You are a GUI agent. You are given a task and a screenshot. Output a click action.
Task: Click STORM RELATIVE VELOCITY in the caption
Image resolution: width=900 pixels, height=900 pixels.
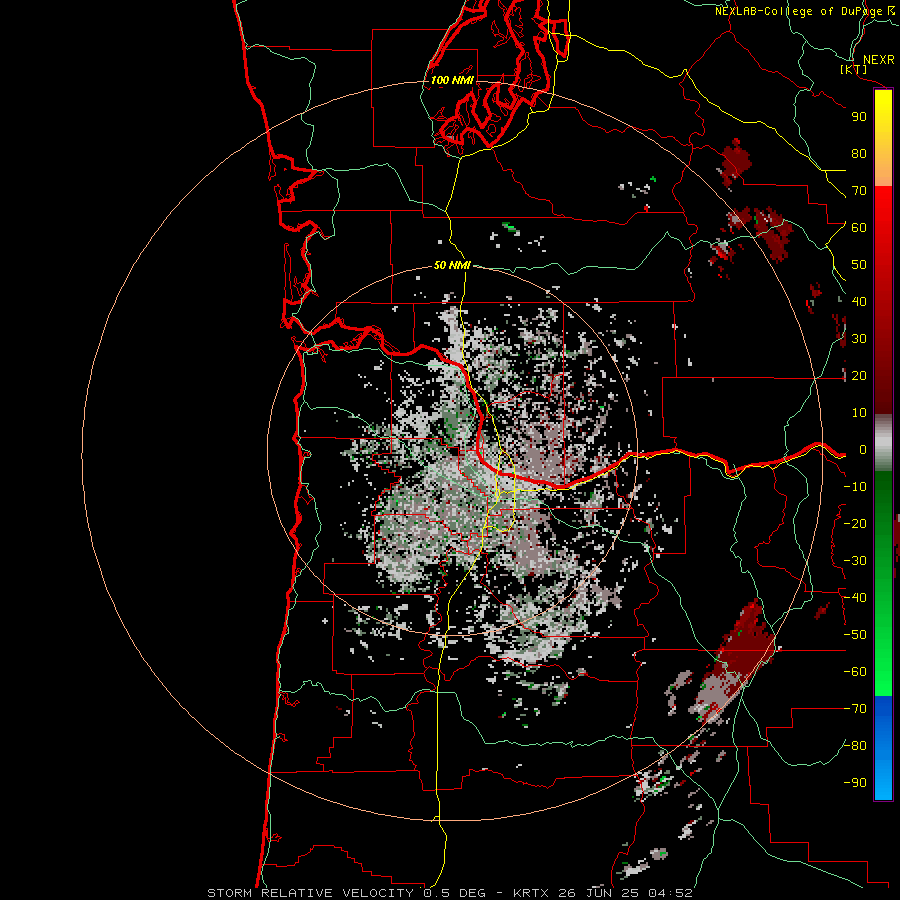310,893
